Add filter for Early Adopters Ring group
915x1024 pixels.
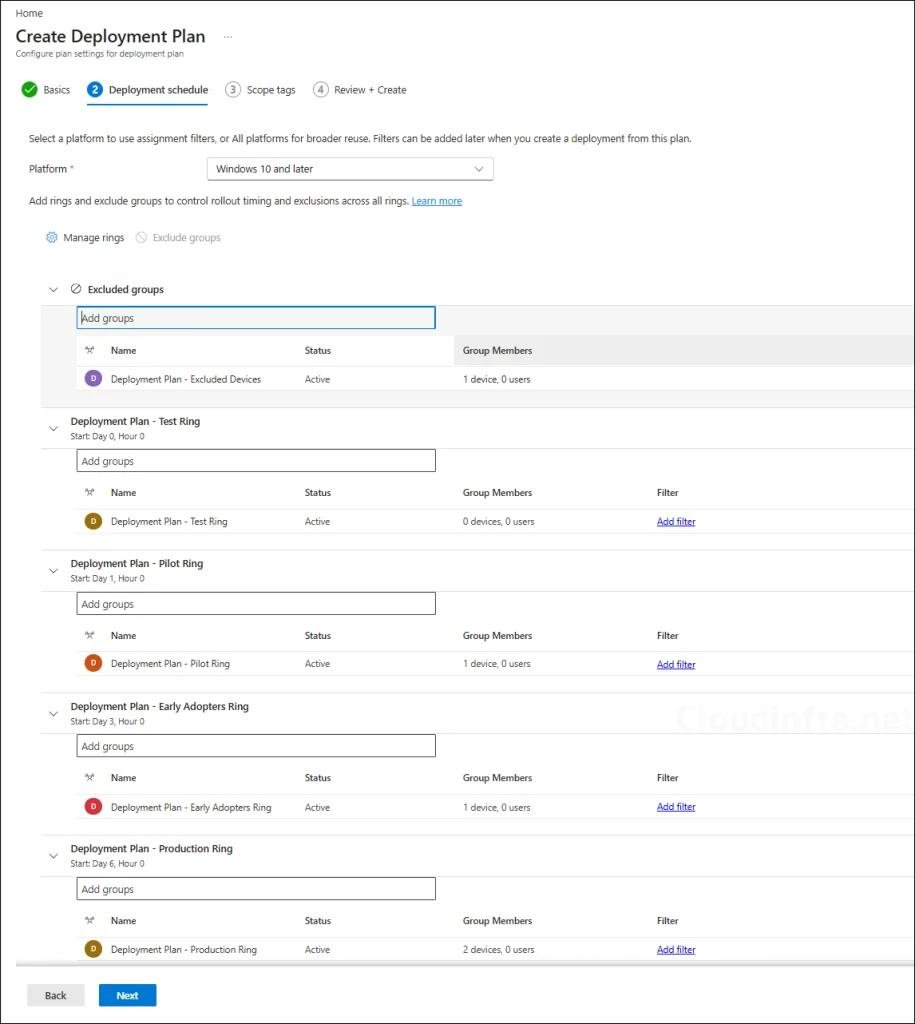(x=676, y=807)
